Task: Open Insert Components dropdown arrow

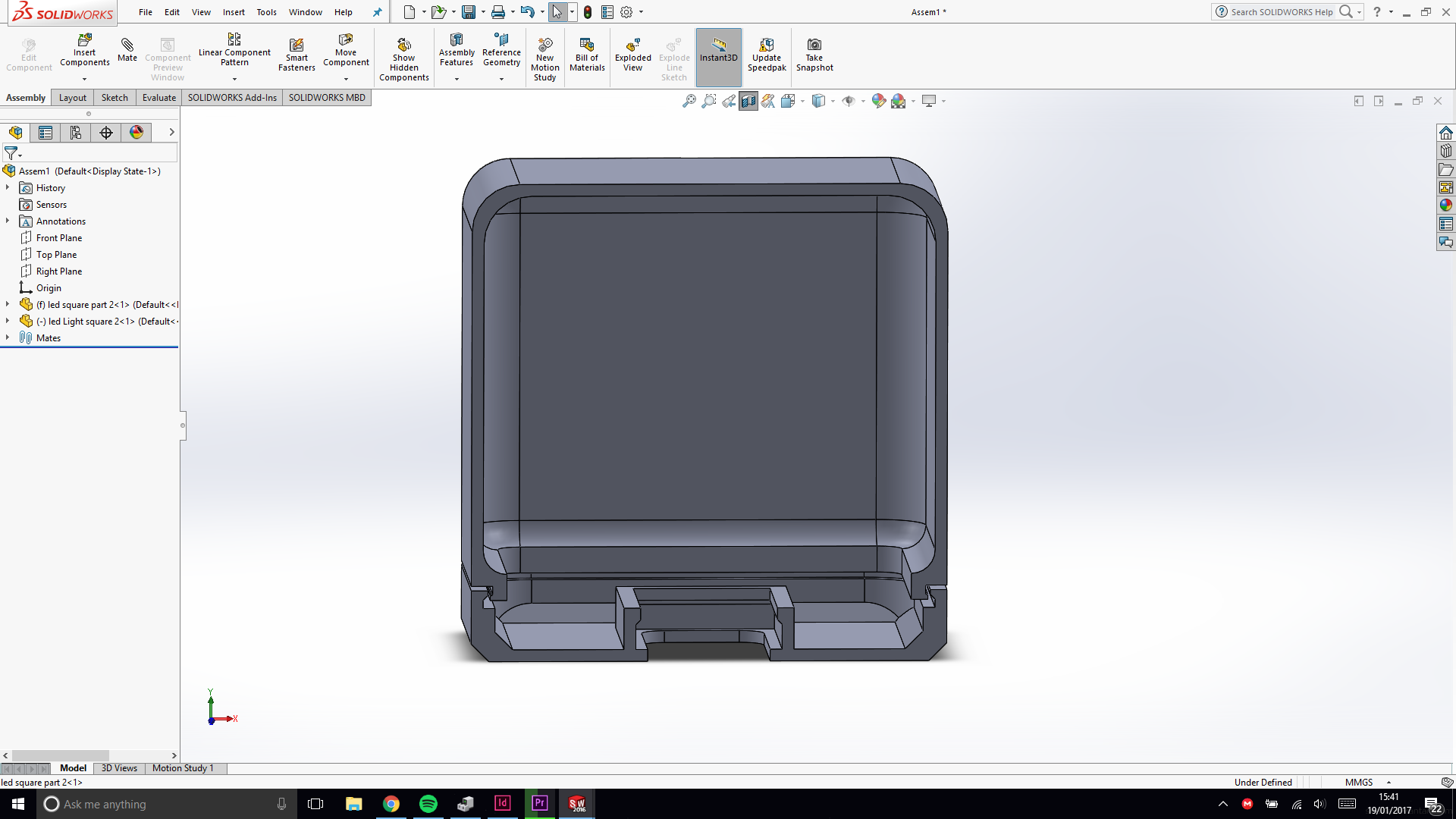Action: click(x=84, y=79)
